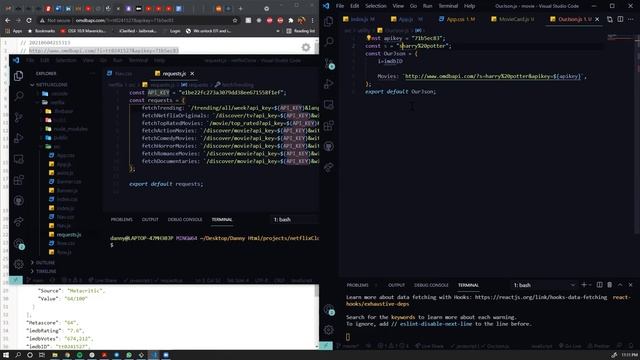The height and width of the screenshot is (360, 640).
Task: Open Windows taskbar search
Action: click(18, 355)
